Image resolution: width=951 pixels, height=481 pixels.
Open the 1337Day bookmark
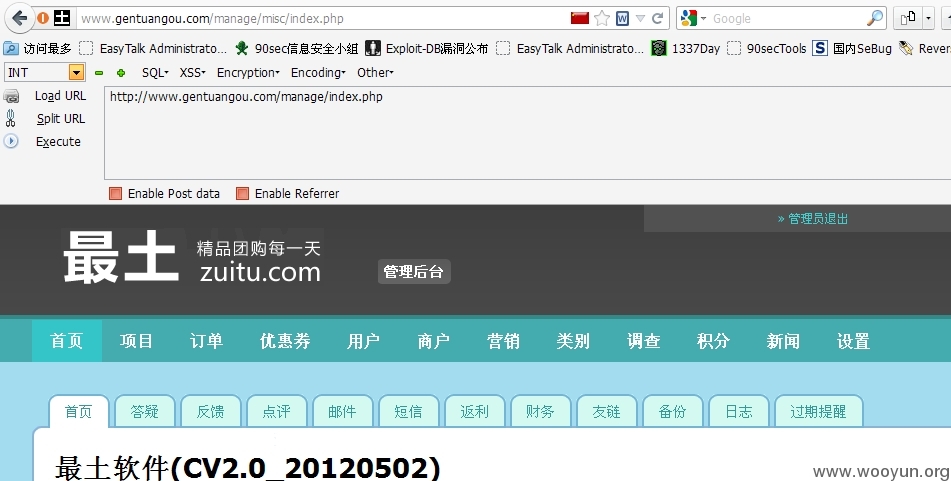point(685,49)
